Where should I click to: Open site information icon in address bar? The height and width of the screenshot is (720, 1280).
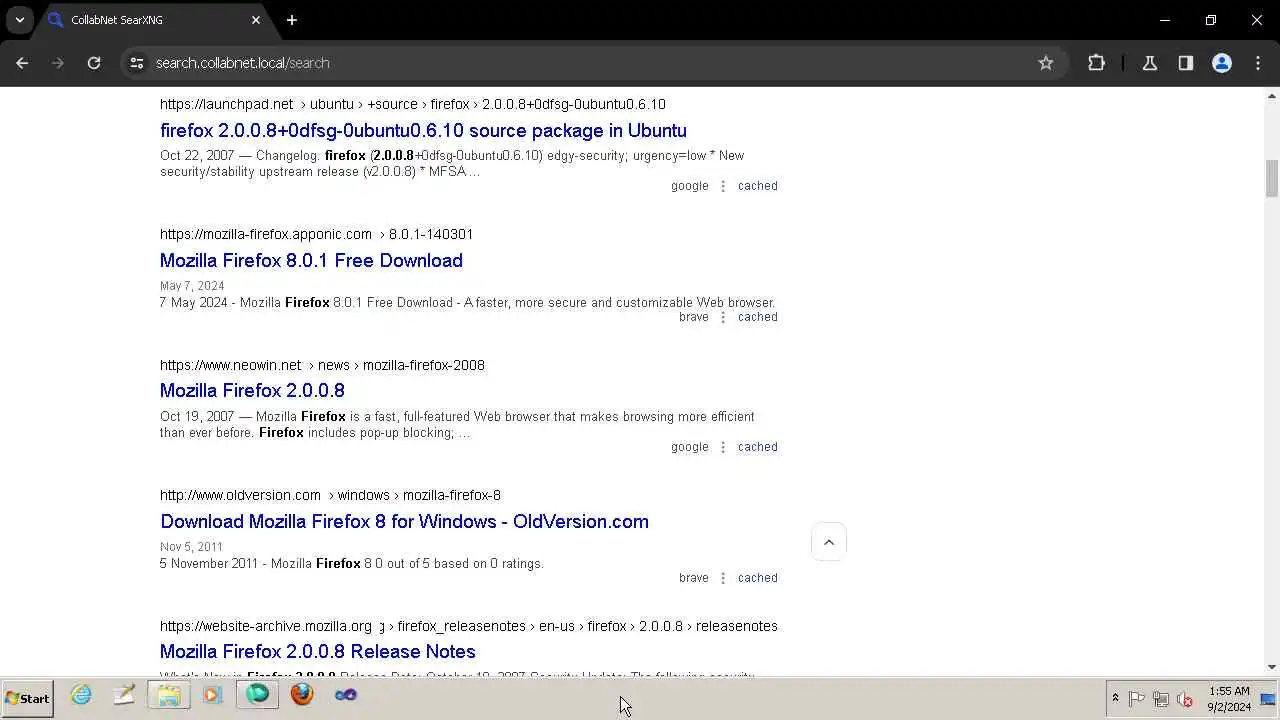pos(137,63)
